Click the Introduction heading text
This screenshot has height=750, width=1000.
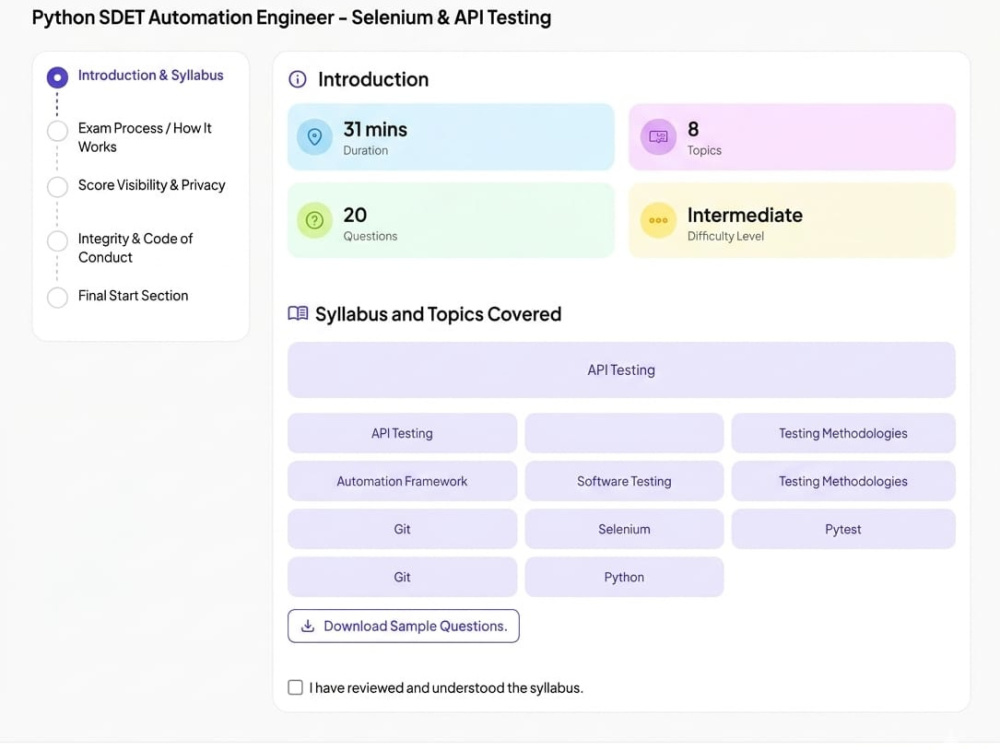tap(373, 79)
